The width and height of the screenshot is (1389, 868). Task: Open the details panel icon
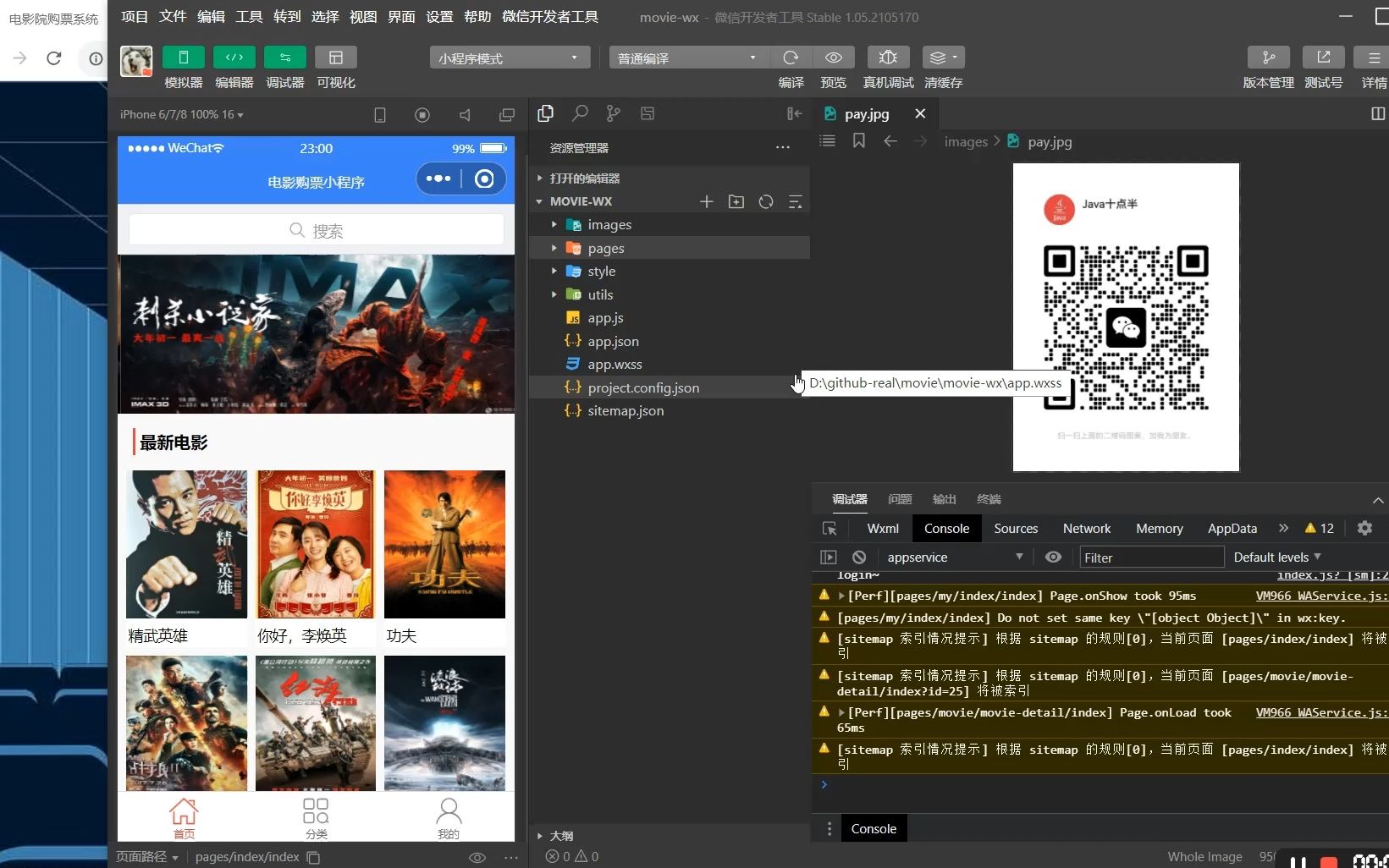click(1373, 57)
